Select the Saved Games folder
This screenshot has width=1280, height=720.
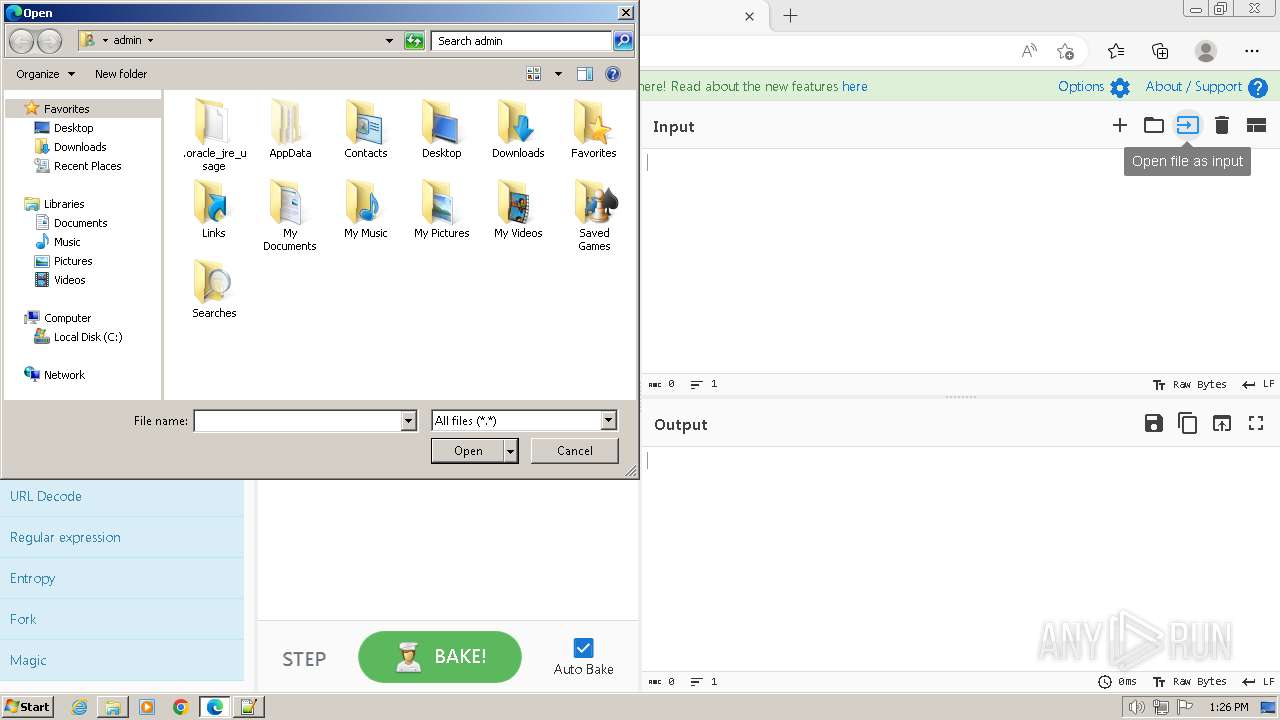pyautogui.click(x=594, y=214)
